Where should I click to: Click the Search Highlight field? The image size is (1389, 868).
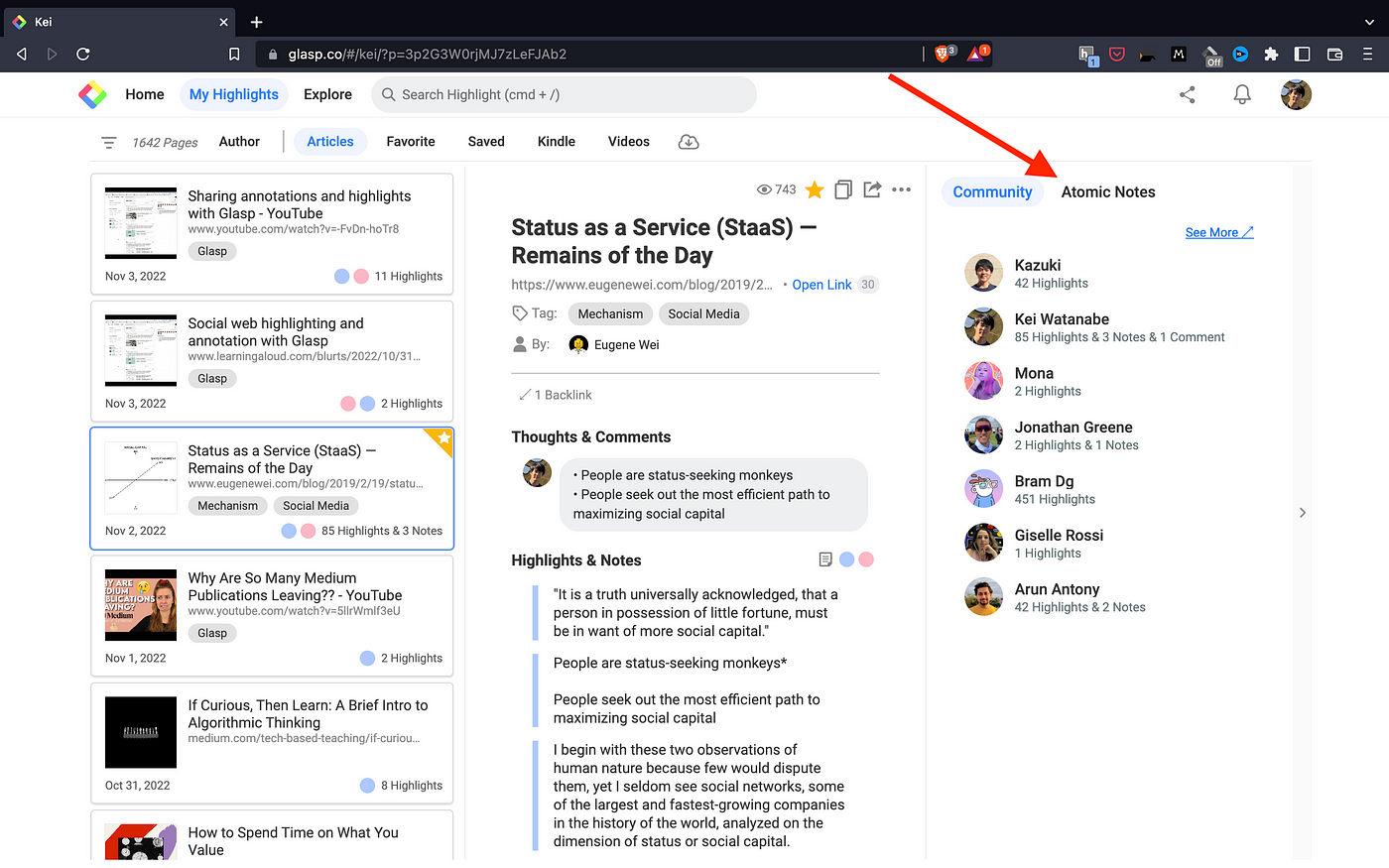[564, 94]
